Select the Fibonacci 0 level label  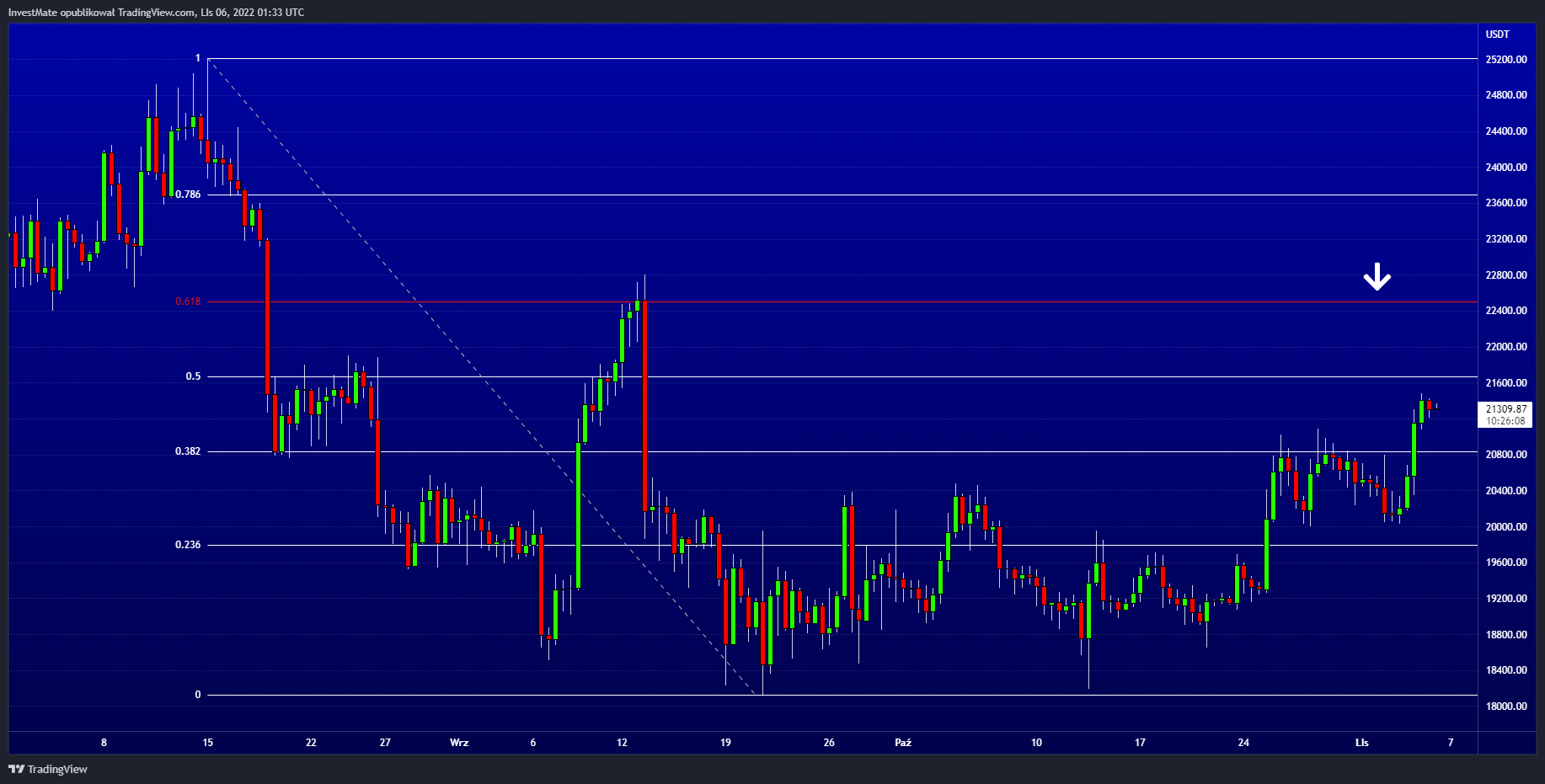tap(198, 695)
